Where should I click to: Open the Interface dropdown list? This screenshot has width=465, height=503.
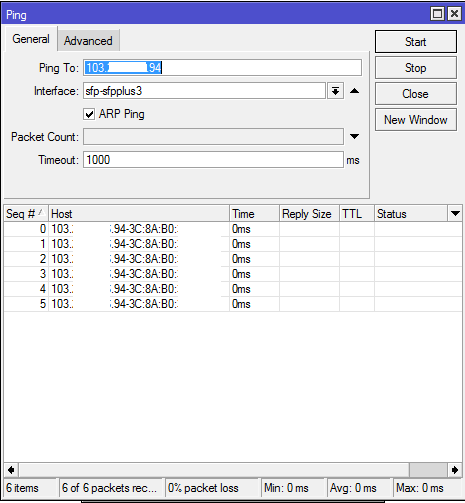pos(335,91)
